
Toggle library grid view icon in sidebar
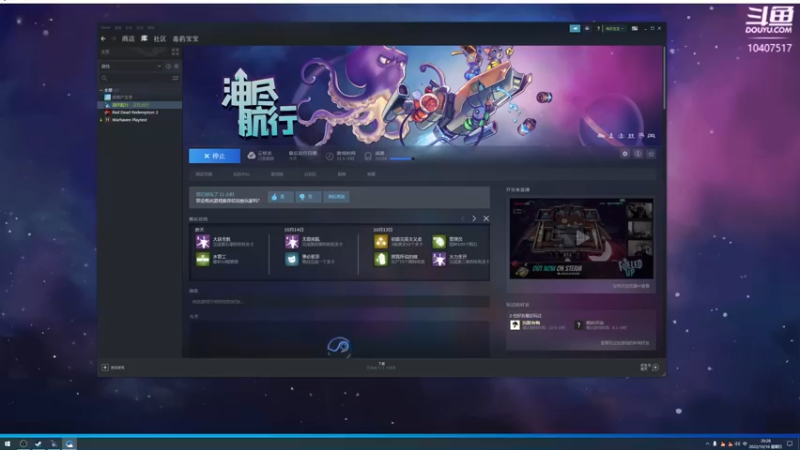pos(175,52)
